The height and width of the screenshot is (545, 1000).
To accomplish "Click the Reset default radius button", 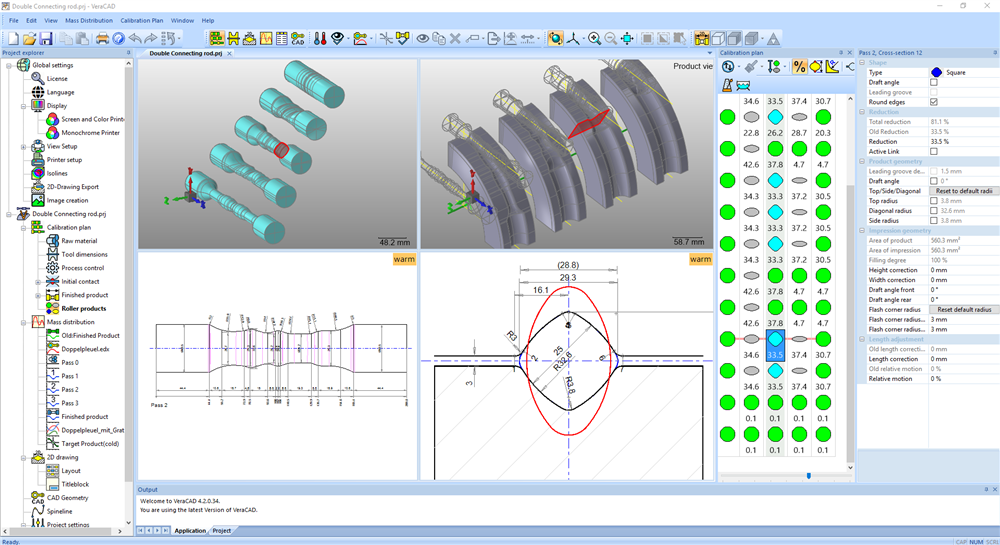I will tap(964, 310).
